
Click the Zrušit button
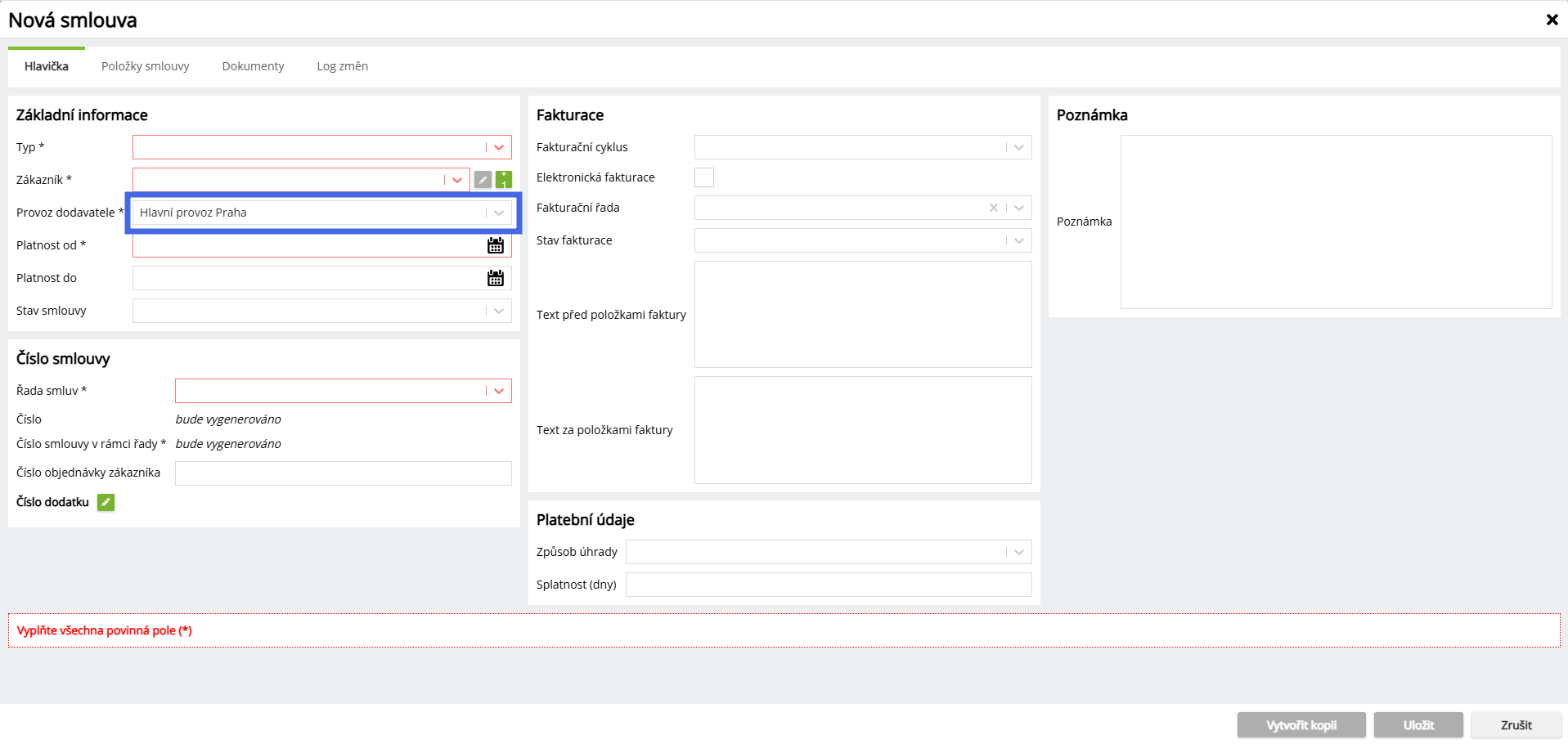pyautogui.click(x=1516, y=725)
